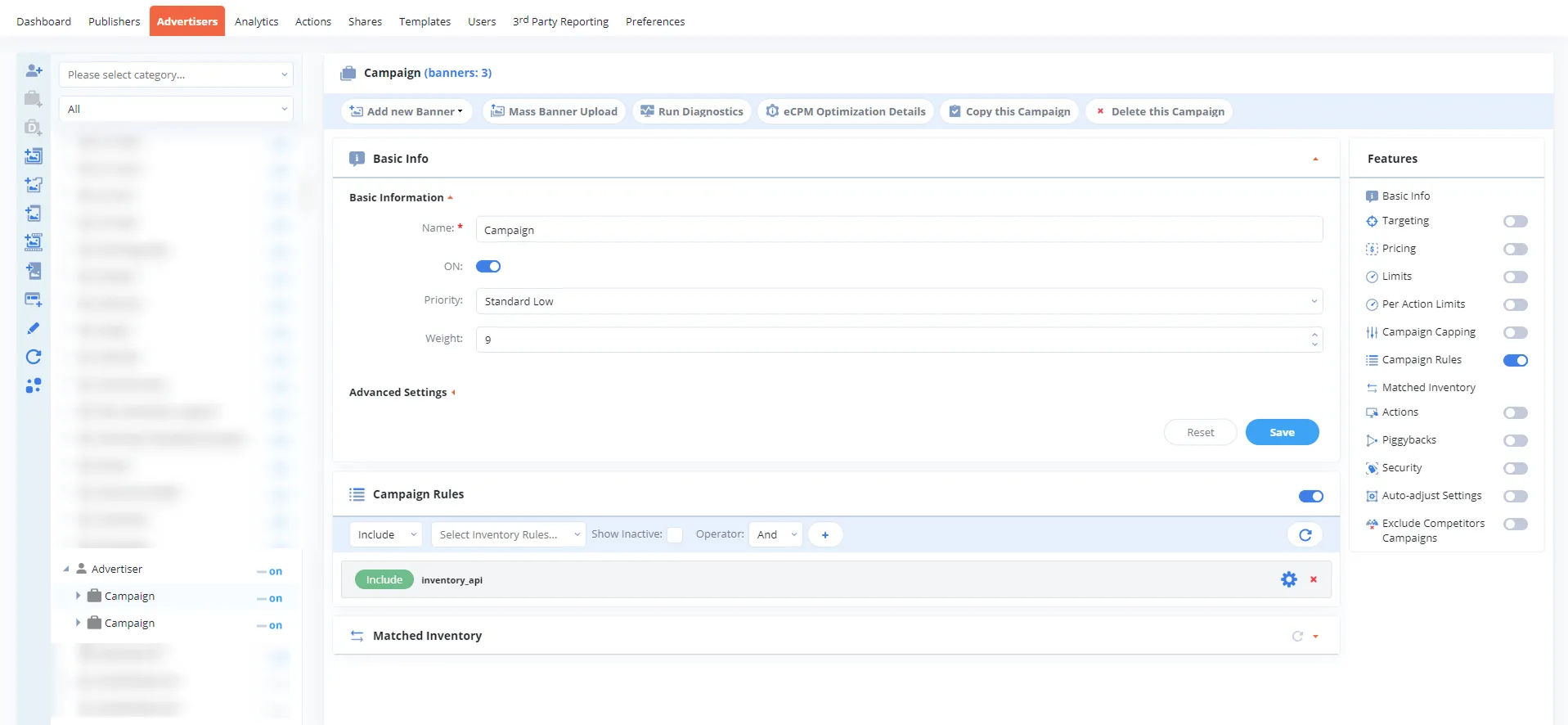Click the four-dots icon in sidebar
Screen dimensions: 1568x725
[x=34, y=385]
